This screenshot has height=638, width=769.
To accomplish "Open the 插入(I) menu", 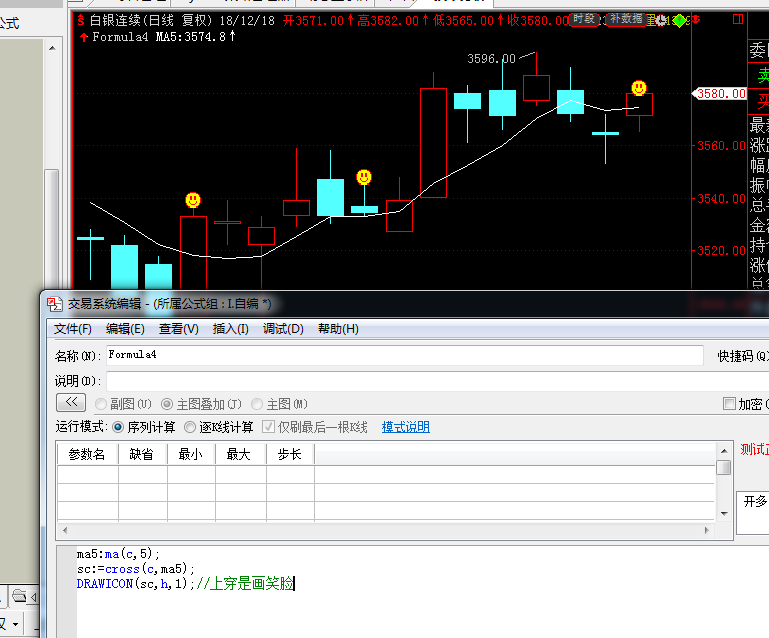I will pyautogui.click(x=231, y=329).
